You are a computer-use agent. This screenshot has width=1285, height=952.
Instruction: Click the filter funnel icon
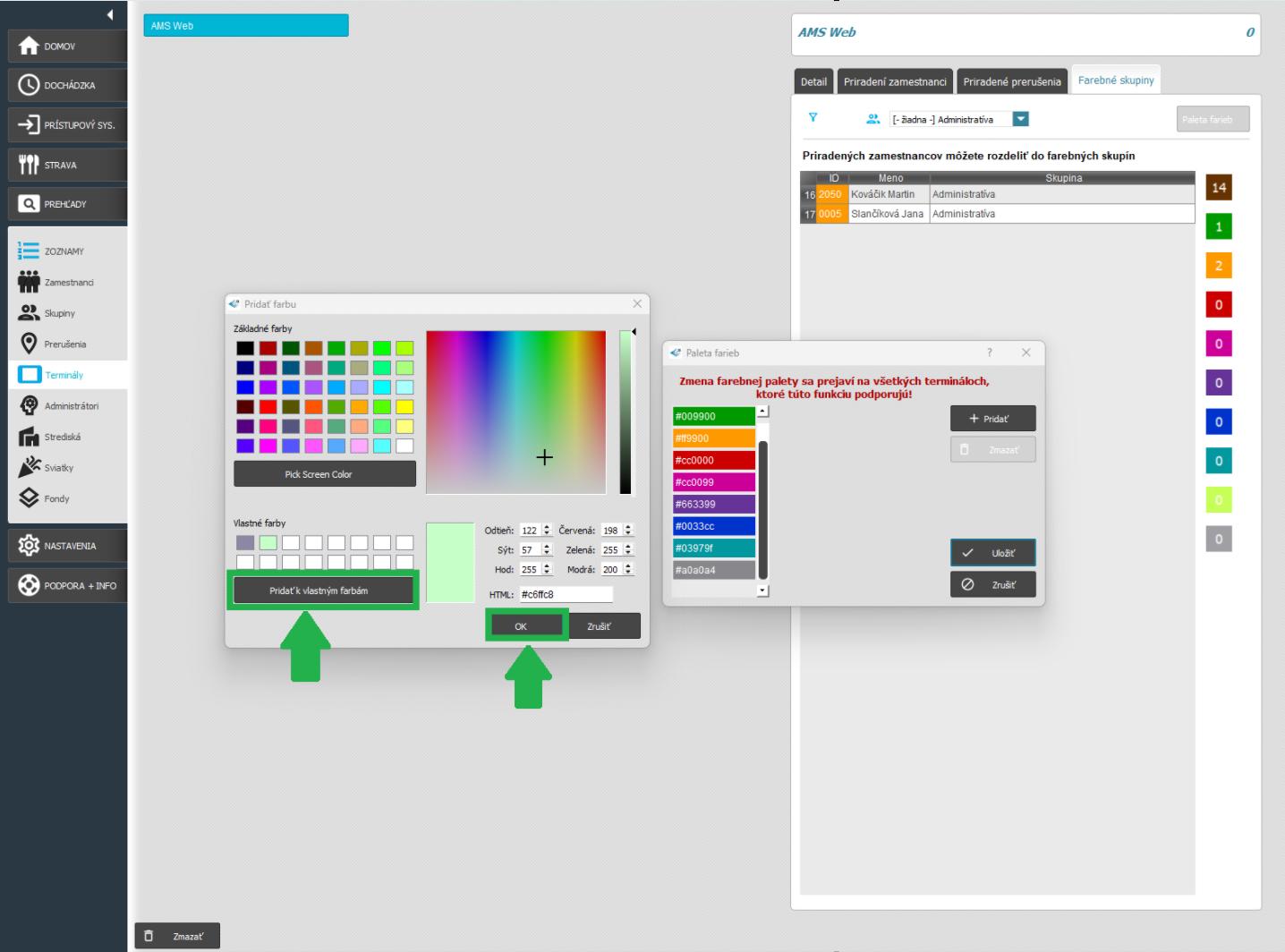(x=813, y=118)
